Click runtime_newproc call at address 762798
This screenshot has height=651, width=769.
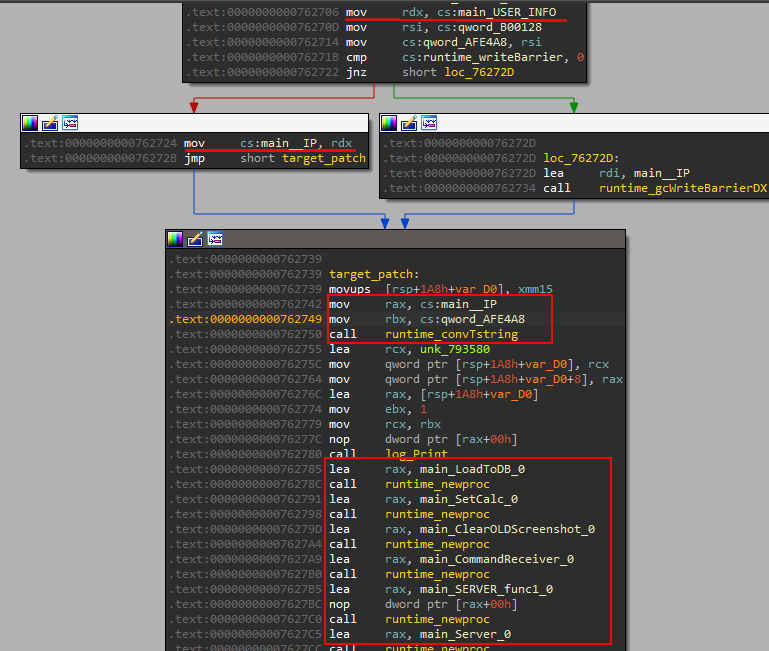[437, 514]
